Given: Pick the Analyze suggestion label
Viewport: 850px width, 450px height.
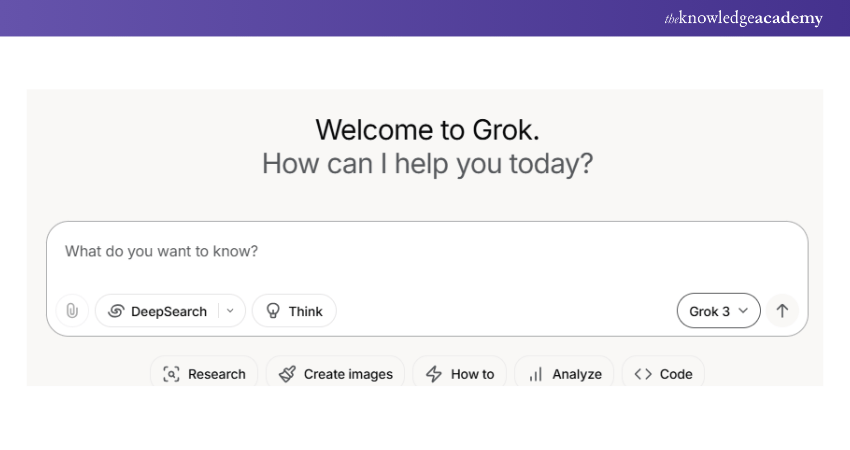Looking at the screenshot, I should 577,374.
